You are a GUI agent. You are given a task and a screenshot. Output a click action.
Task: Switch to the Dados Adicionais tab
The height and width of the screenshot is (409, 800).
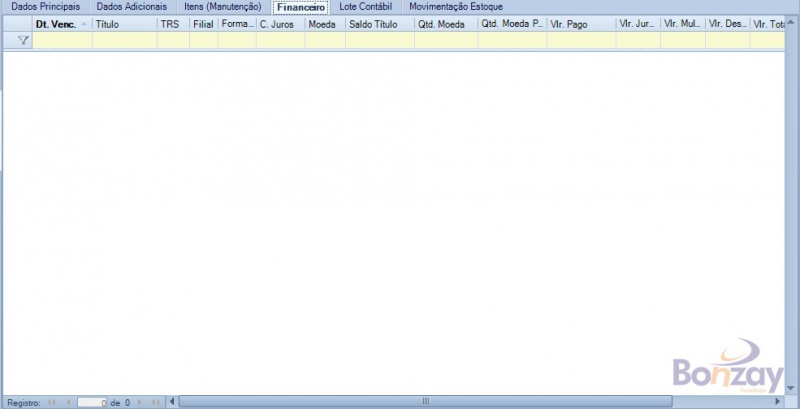point(131,7)
